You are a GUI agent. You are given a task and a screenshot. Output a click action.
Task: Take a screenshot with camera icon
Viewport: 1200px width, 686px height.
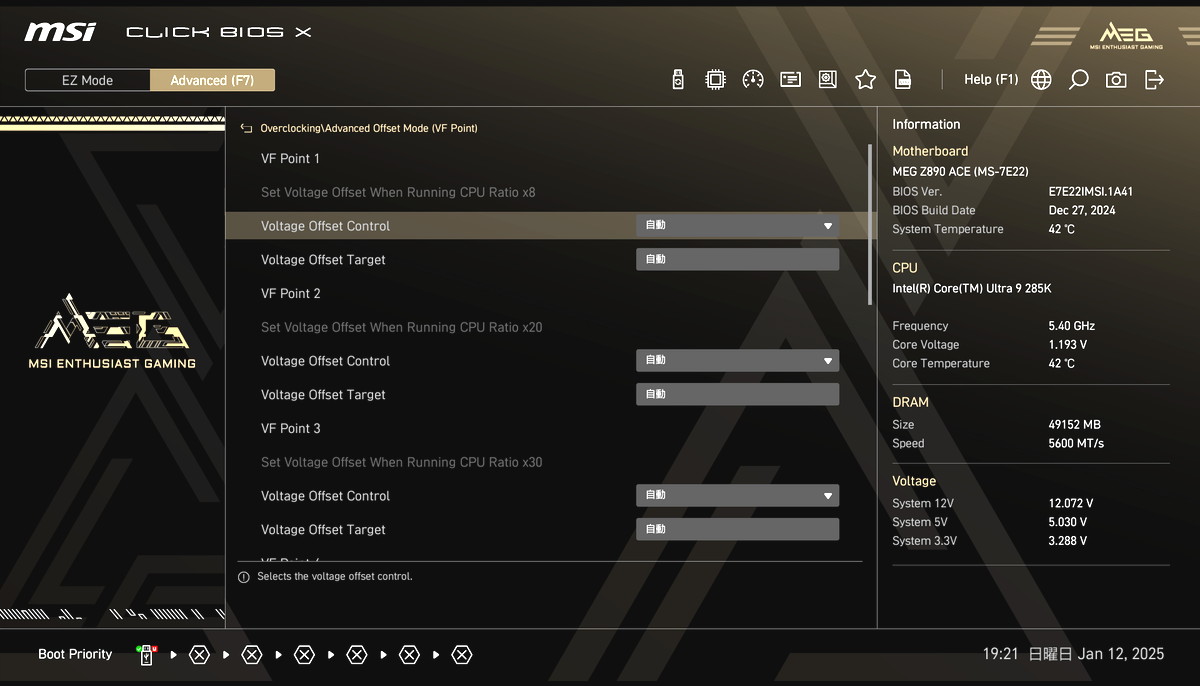coord(1116,80)
